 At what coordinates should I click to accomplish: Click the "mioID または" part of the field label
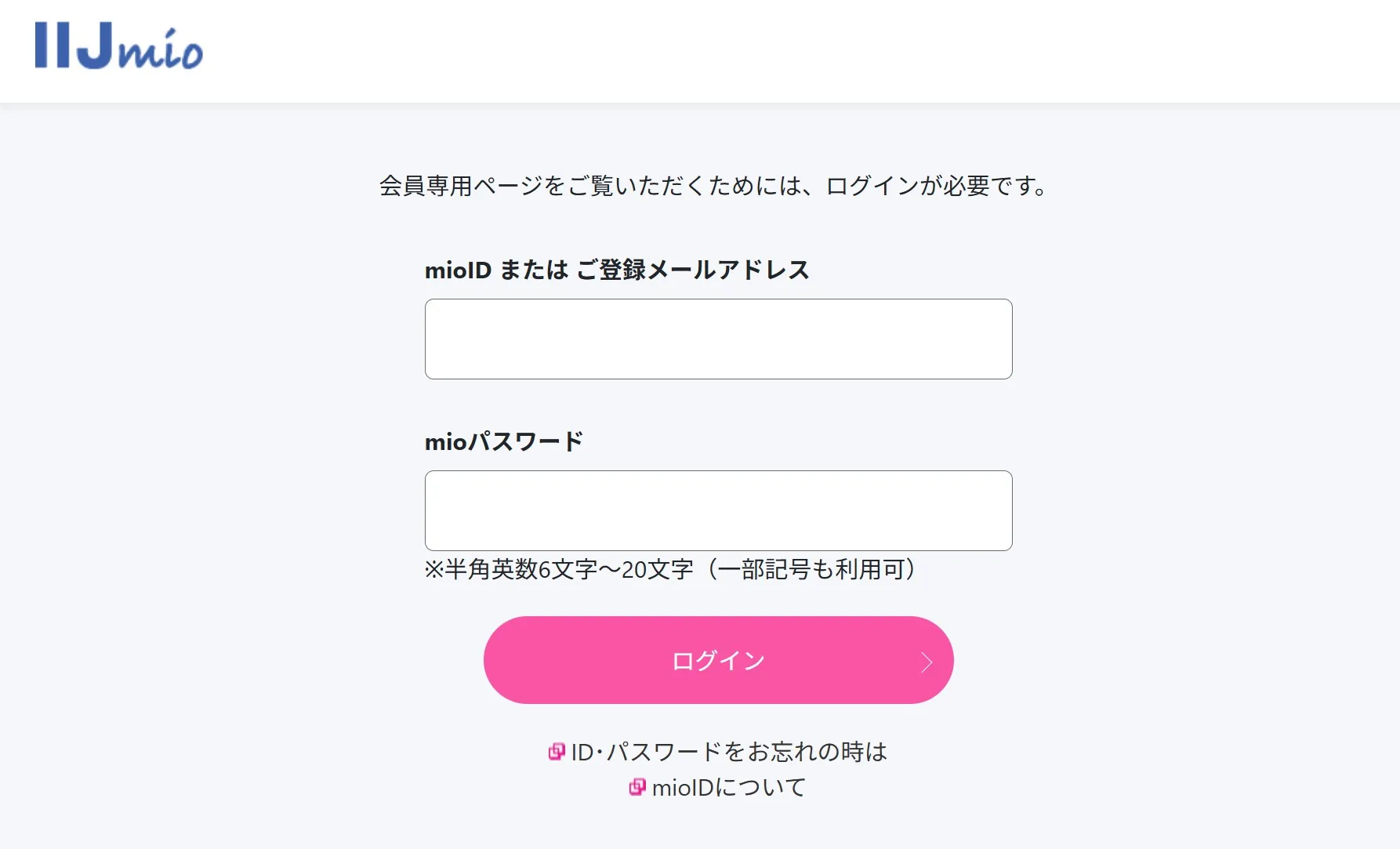coord(495,270)
